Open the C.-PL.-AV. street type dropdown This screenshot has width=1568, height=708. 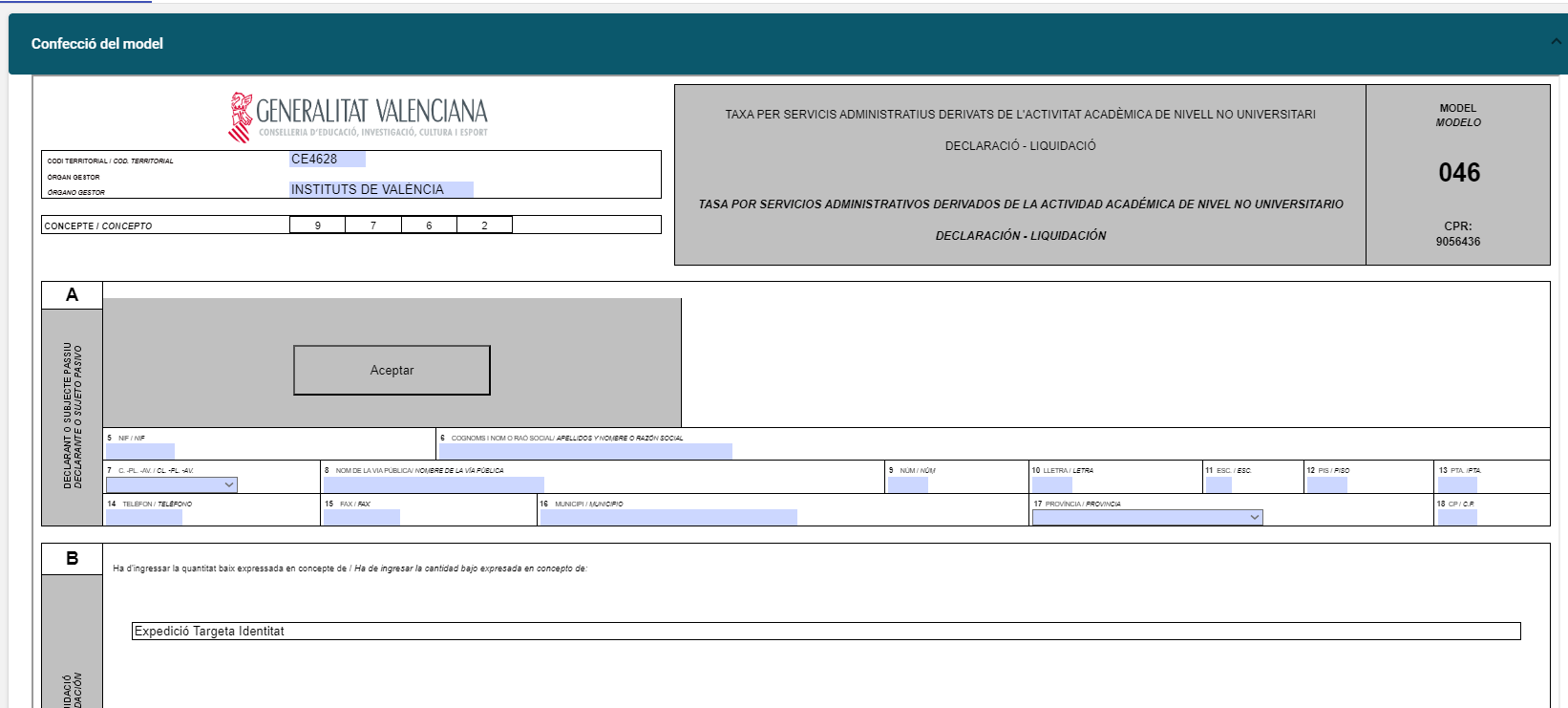tap(171, 484)
